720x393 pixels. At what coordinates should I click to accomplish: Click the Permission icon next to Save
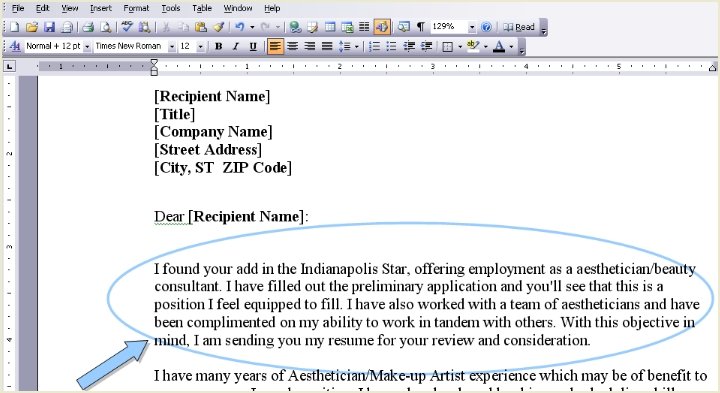(x=67, y=27)
